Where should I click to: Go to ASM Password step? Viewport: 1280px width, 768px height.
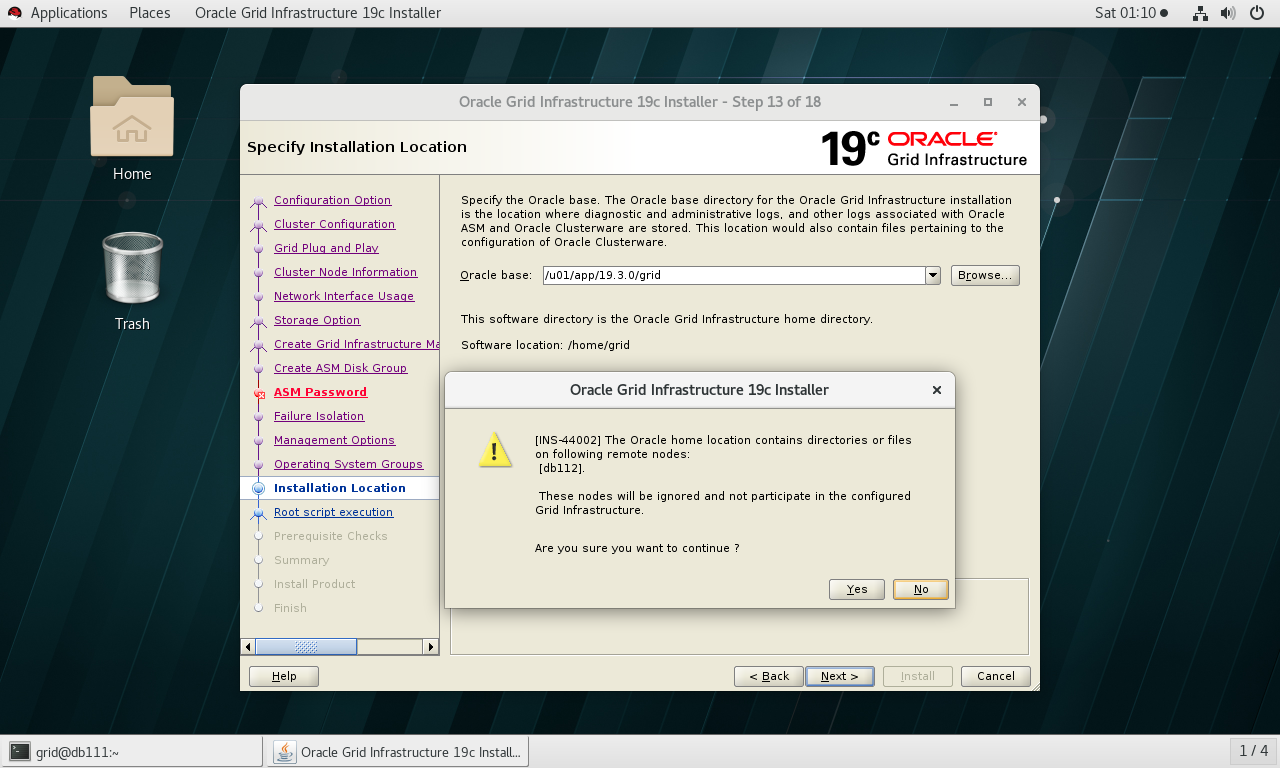(x=321, y=392)
